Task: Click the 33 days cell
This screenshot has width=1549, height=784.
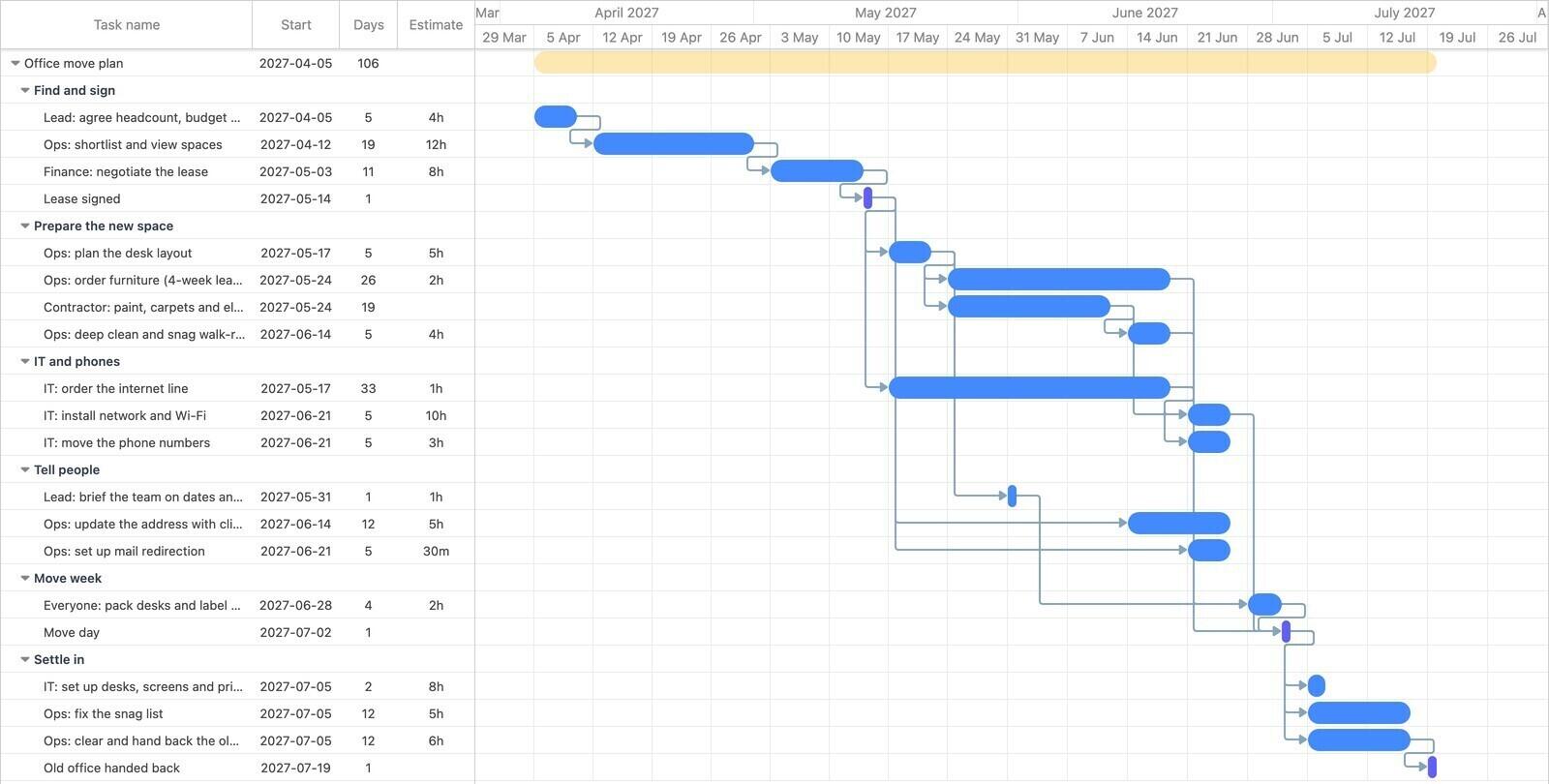Action: [x=368, y=388]
